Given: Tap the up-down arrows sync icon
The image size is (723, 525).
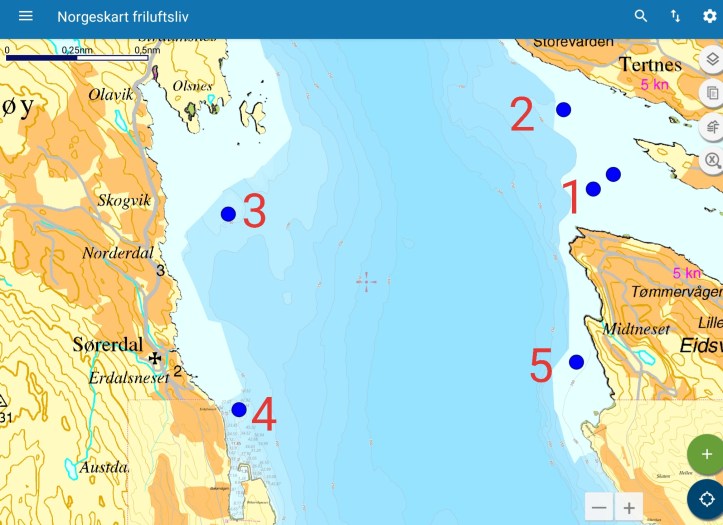Looking at the screenshot, I should tap(675, 17).
